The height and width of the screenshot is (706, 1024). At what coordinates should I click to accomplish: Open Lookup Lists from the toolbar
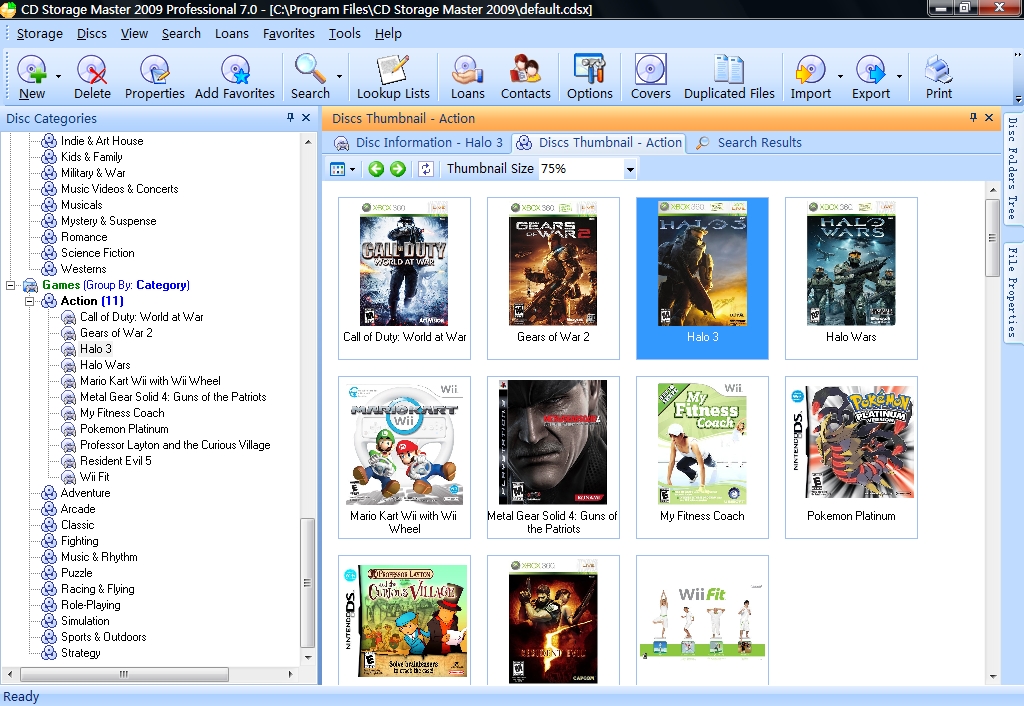pyautogui.click(x=393, y=77)
